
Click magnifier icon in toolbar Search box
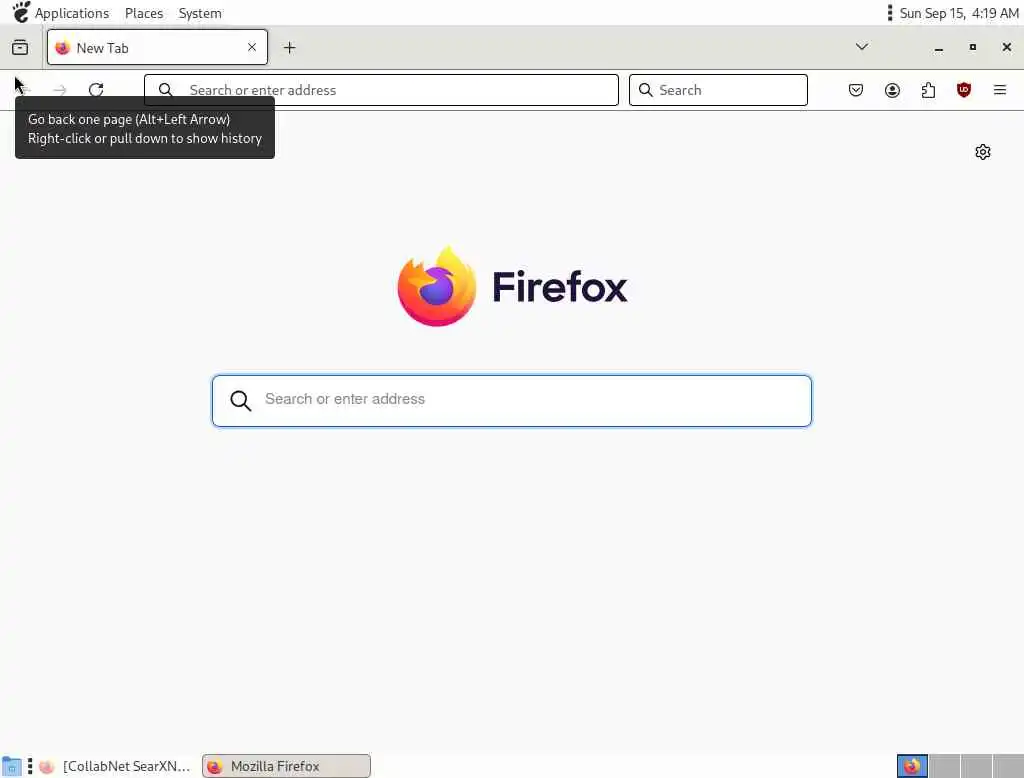(645, 90)
